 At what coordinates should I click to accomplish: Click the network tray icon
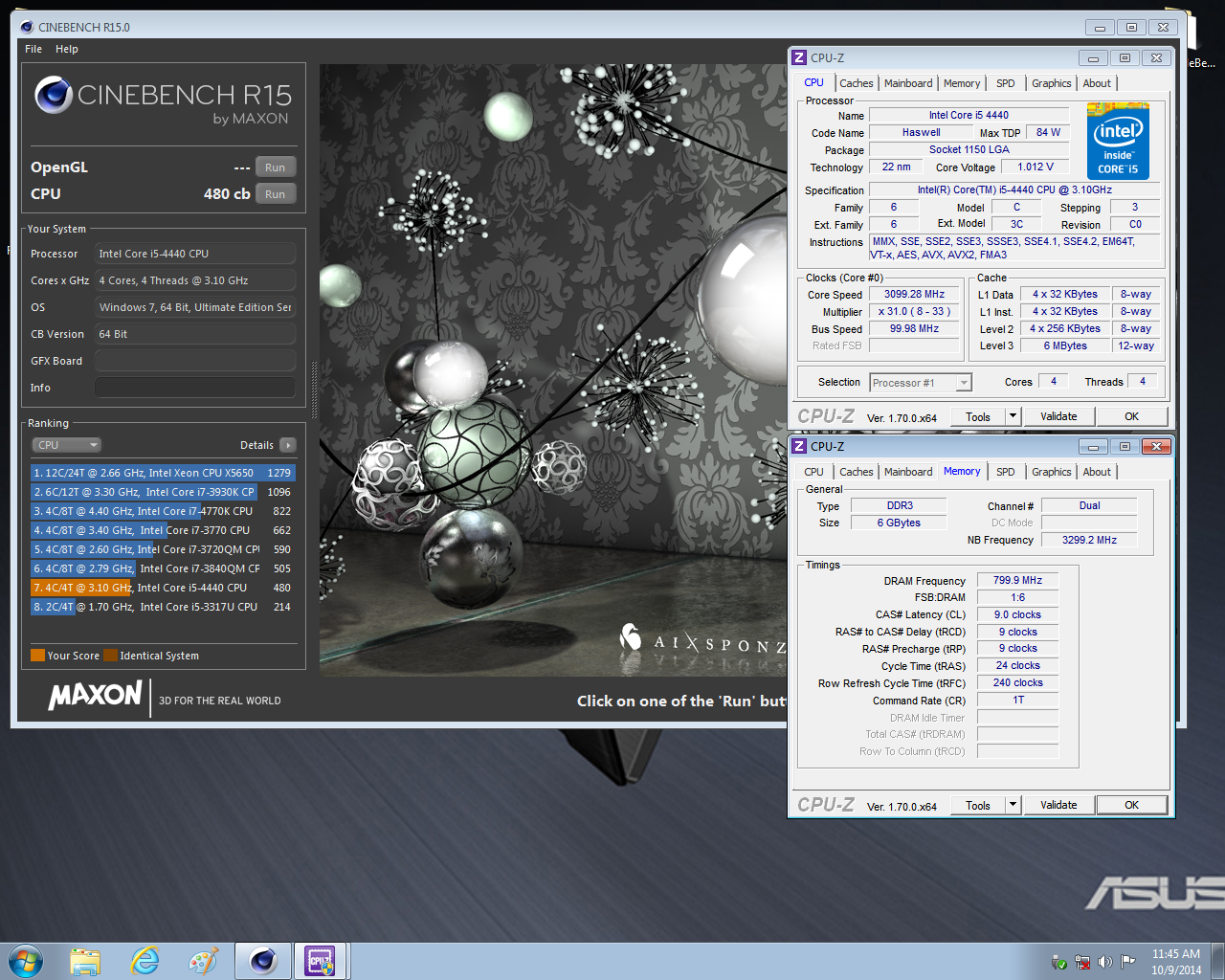pos(1082,962)
